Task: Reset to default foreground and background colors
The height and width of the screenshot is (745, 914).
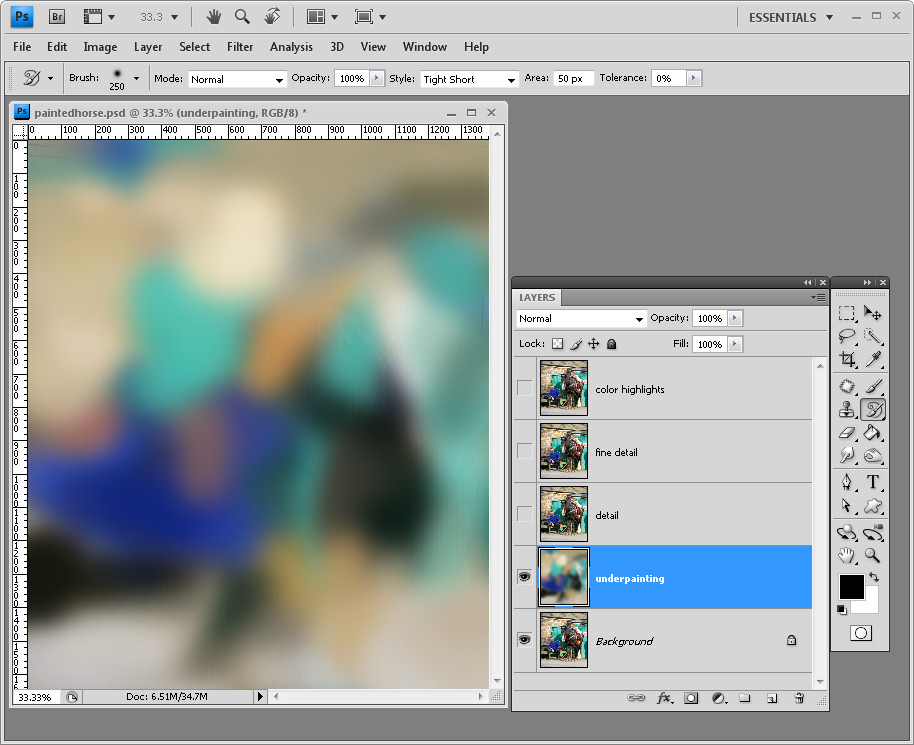Action: pos(842,610)
